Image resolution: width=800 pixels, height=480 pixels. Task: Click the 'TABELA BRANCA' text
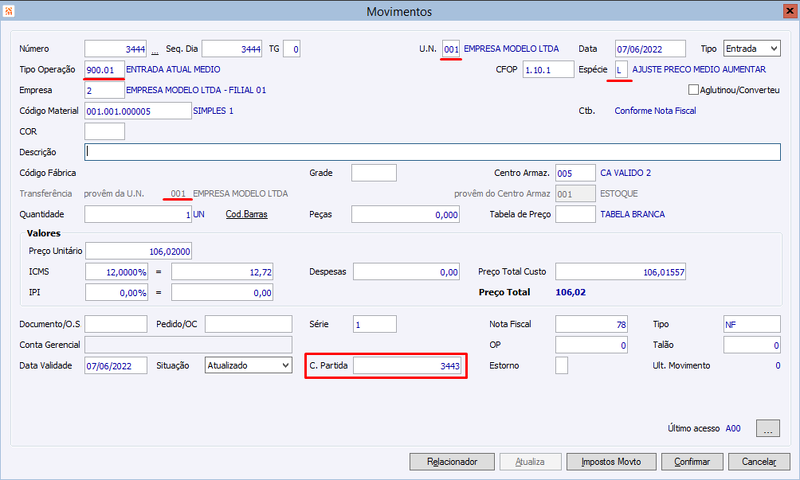coord(632,214)
